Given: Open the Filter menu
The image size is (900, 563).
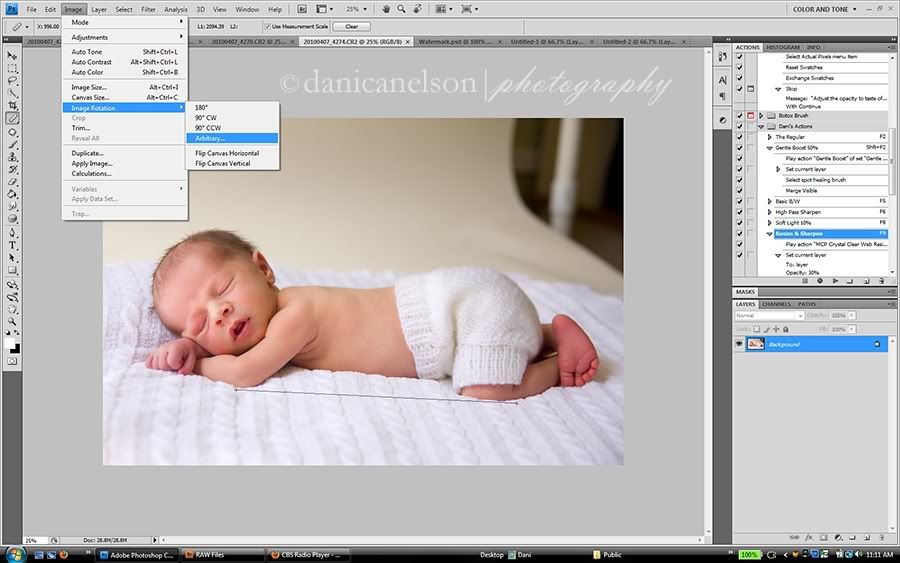Looking at the screenshot, I should tap(148, 9).
